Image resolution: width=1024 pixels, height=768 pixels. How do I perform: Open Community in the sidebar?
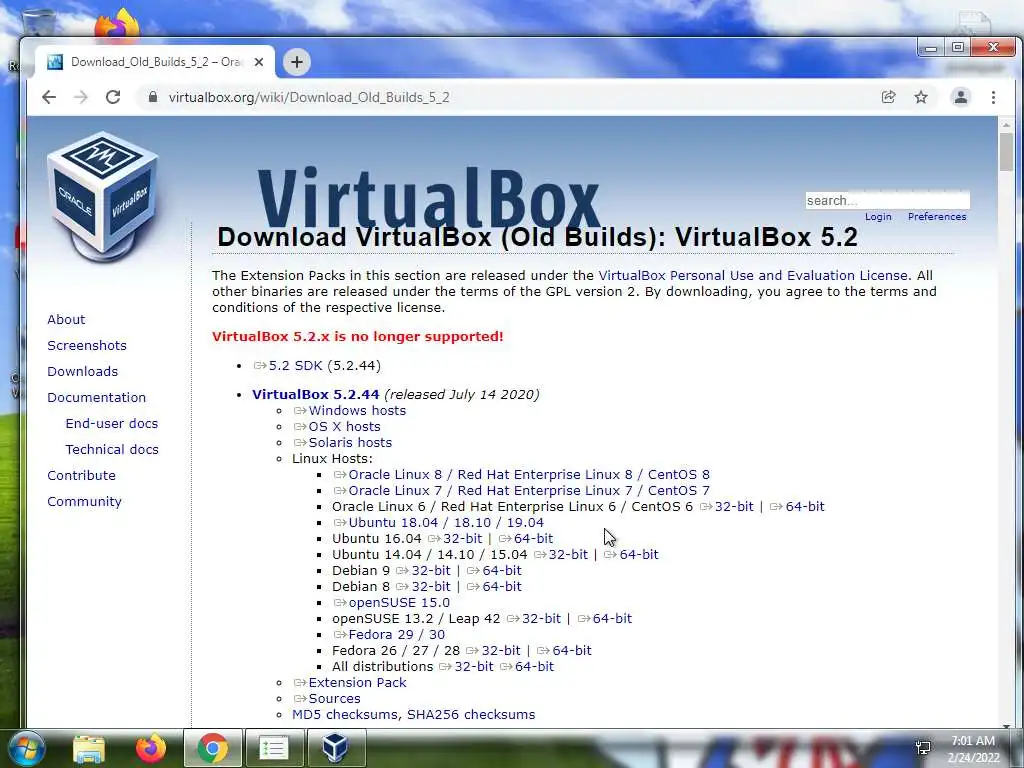click(84, 502)
